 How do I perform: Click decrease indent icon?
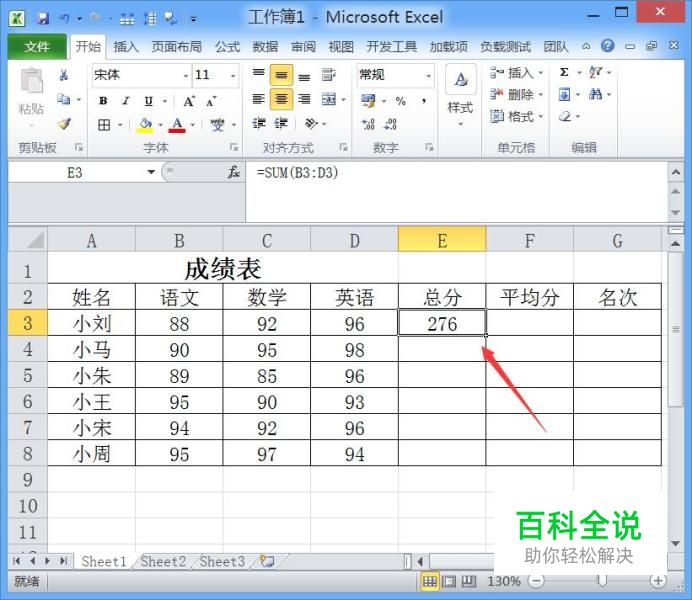(259, 123)
